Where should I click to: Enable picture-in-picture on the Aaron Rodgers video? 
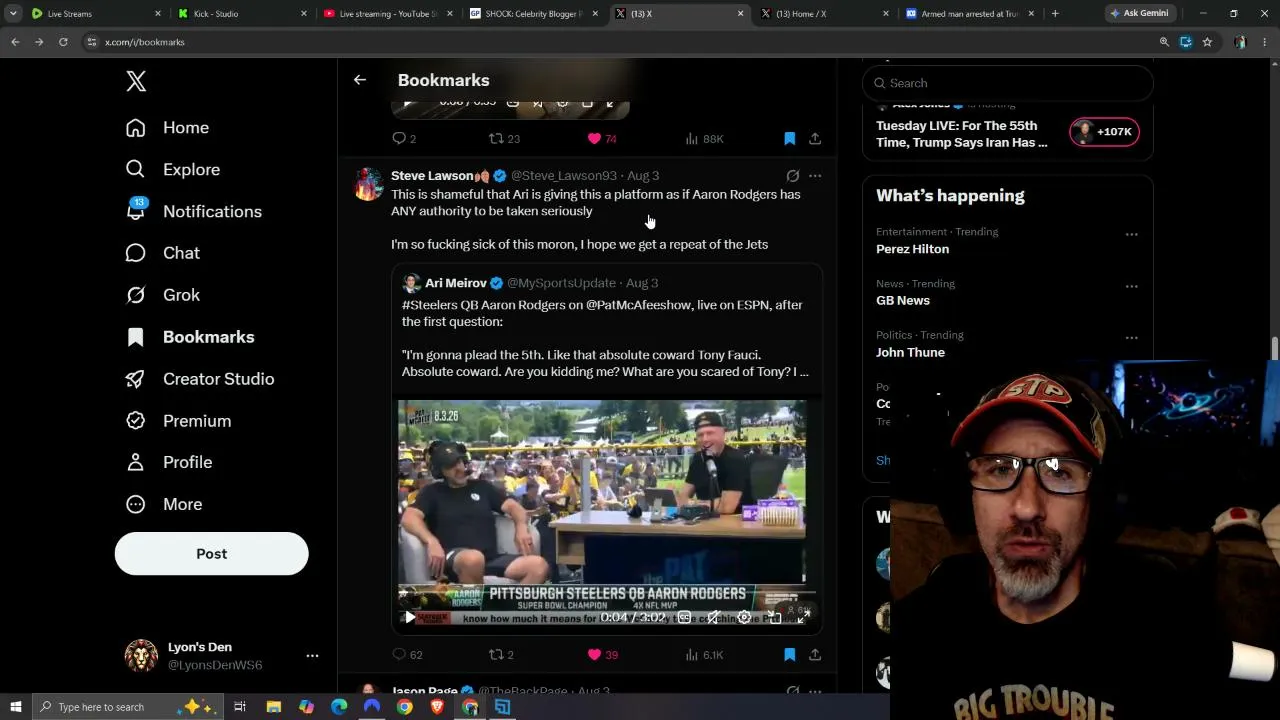click(x=773, y=618)
